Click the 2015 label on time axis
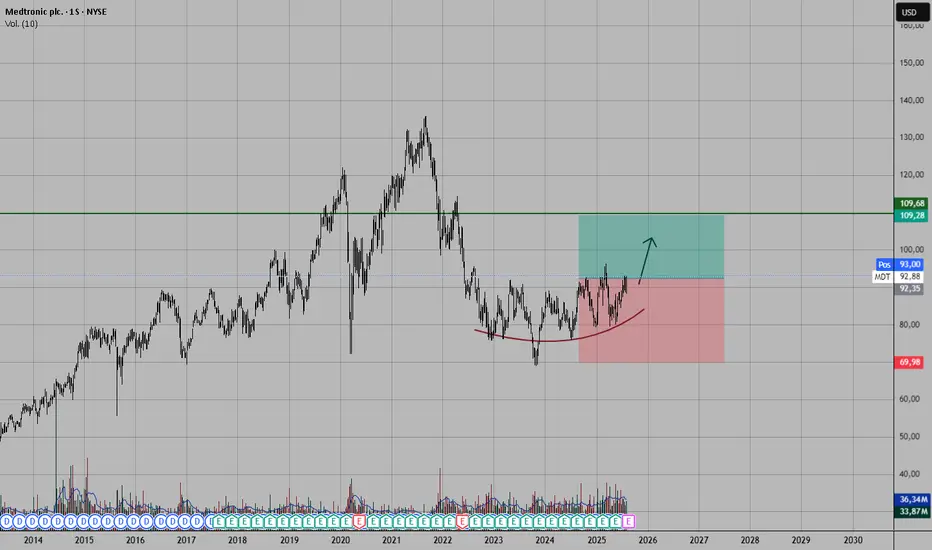932x550 pixels. 84,540
